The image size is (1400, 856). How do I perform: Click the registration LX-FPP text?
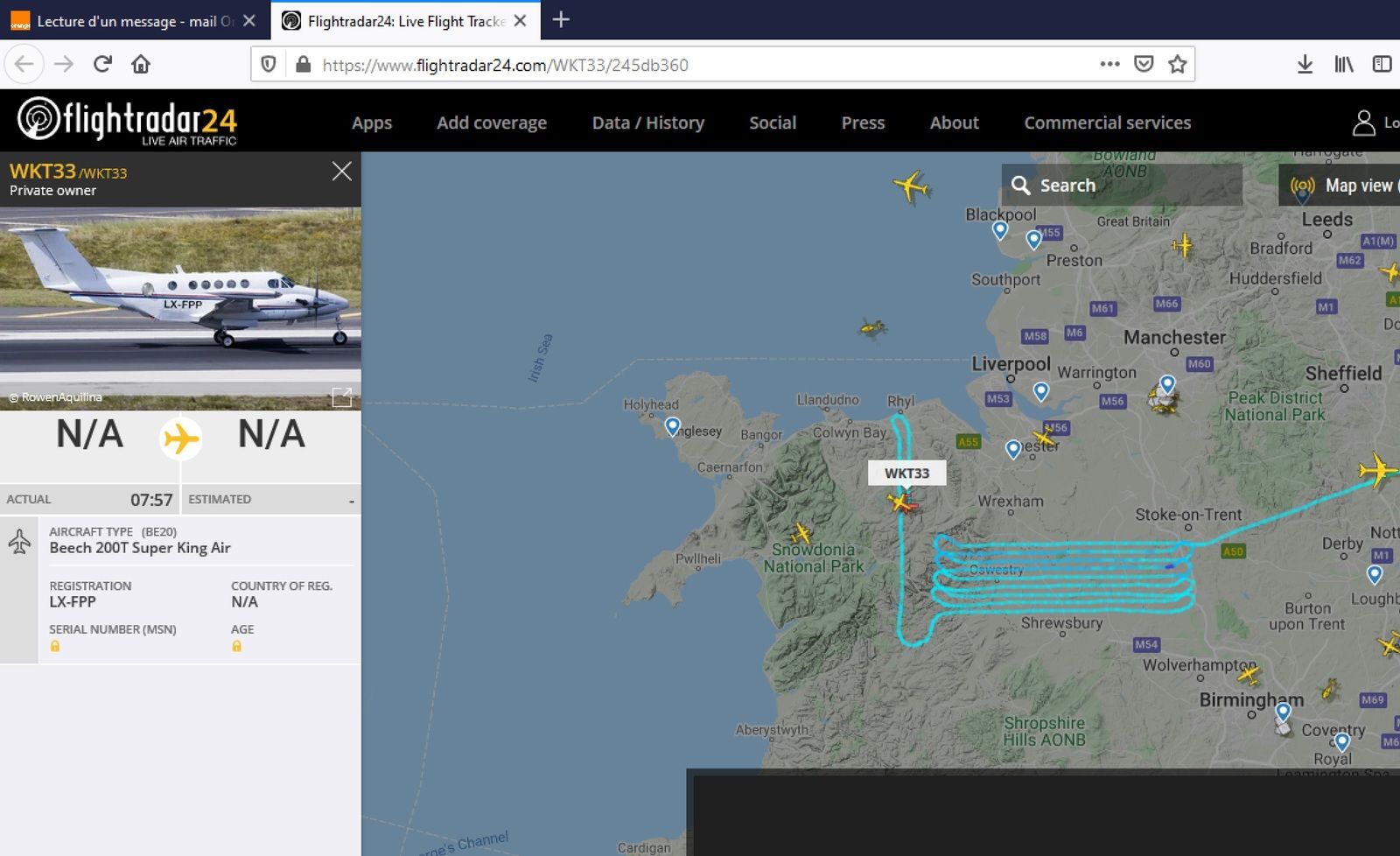pos(73,602)
